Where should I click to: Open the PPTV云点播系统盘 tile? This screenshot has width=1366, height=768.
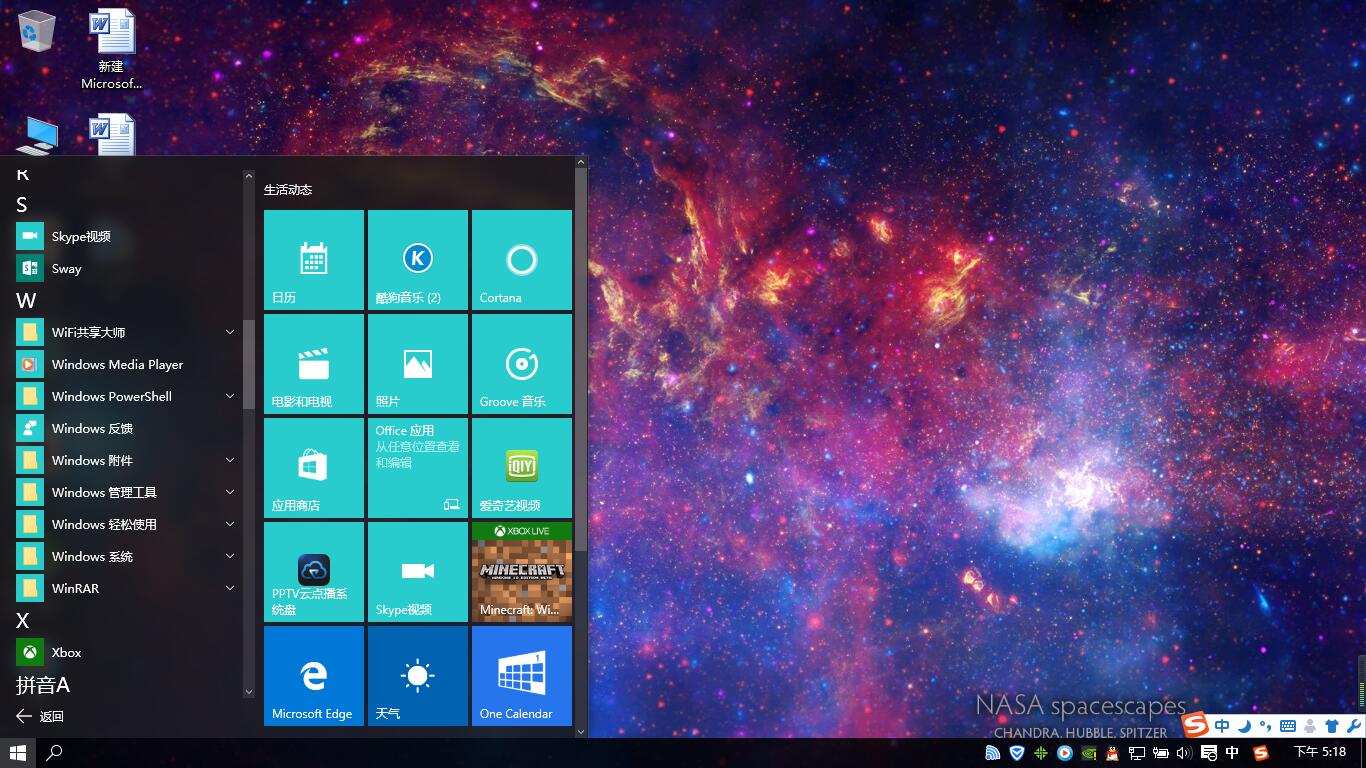[x=314, y=572]
